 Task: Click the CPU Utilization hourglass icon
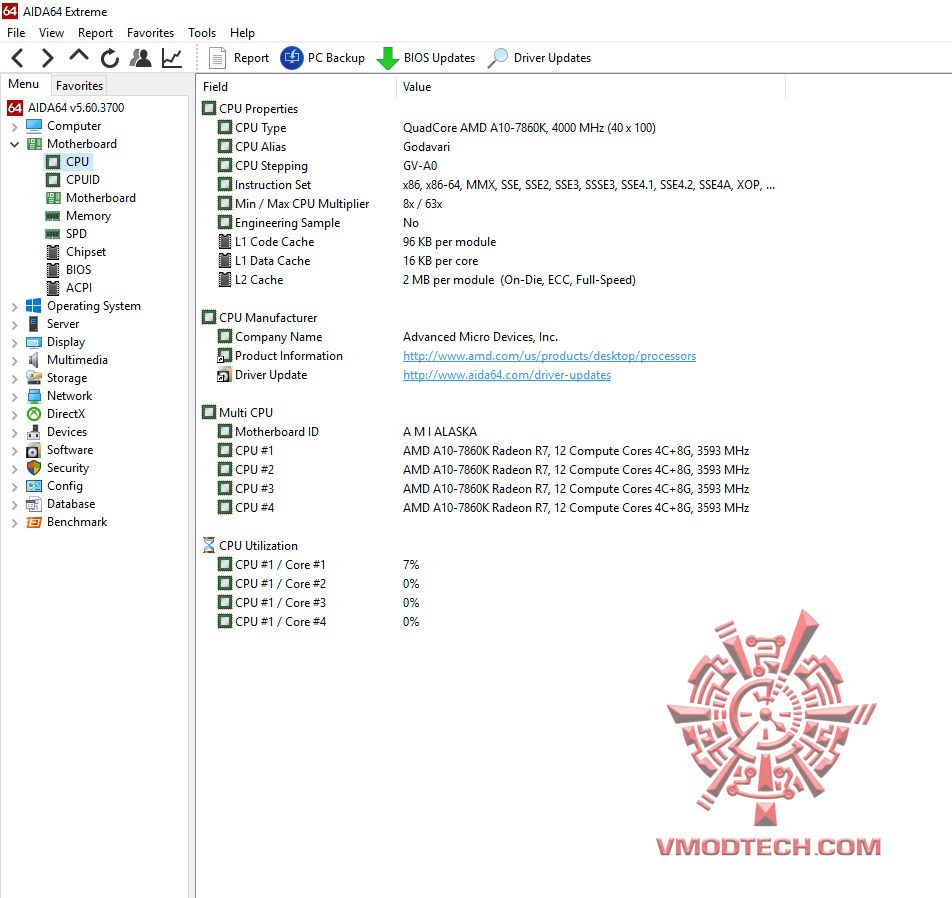click(209, 545)
